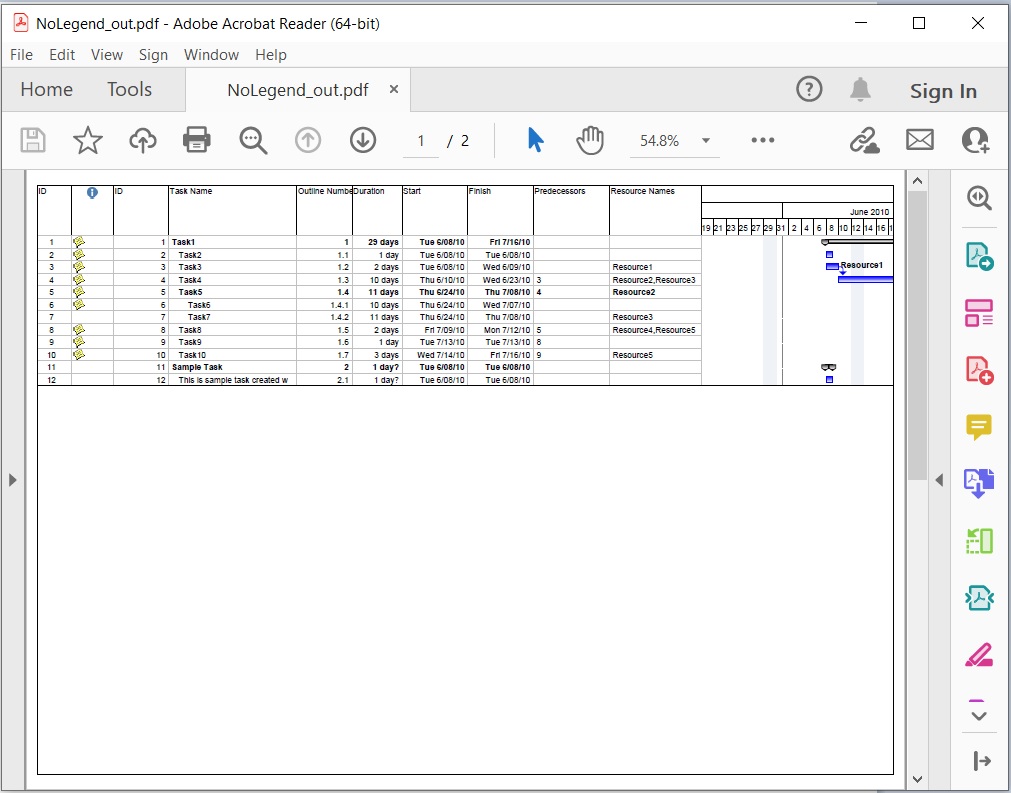Click inside the page number field
Viewport: 1011px width, 793px height.
point(421,140)
